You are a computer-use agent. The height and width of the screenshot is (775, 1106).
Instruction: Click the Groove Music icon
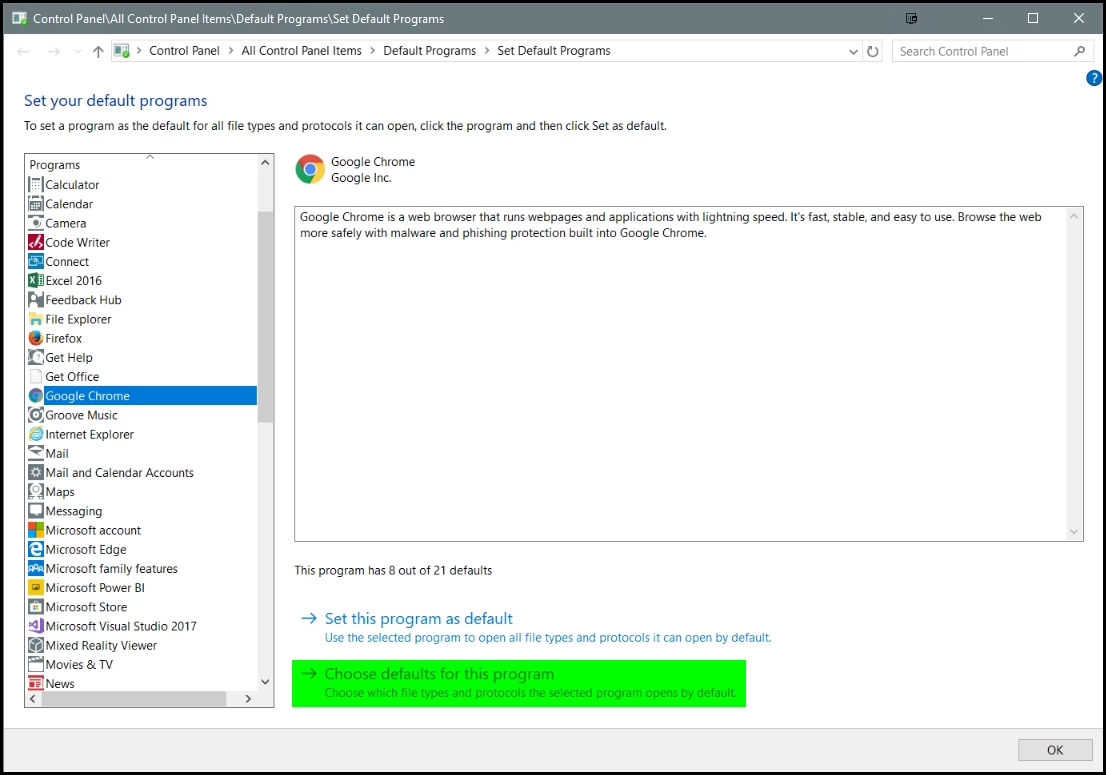coord(36,415)
